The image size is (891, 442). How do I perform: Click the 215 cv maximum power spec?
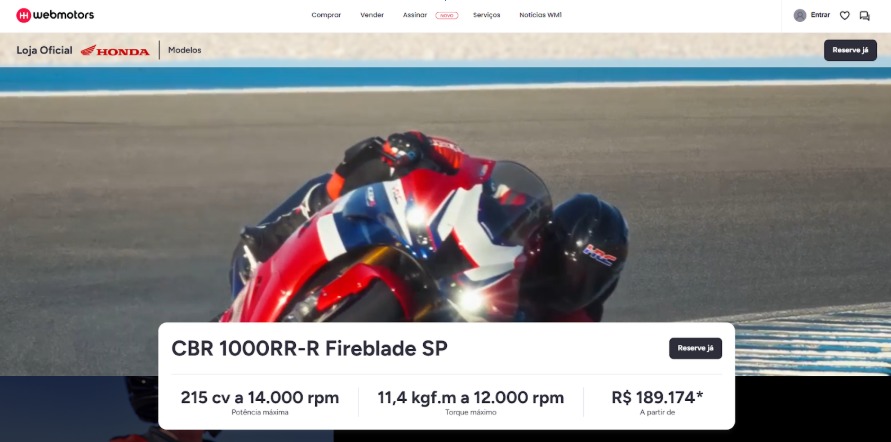click(x=259, y=397)
